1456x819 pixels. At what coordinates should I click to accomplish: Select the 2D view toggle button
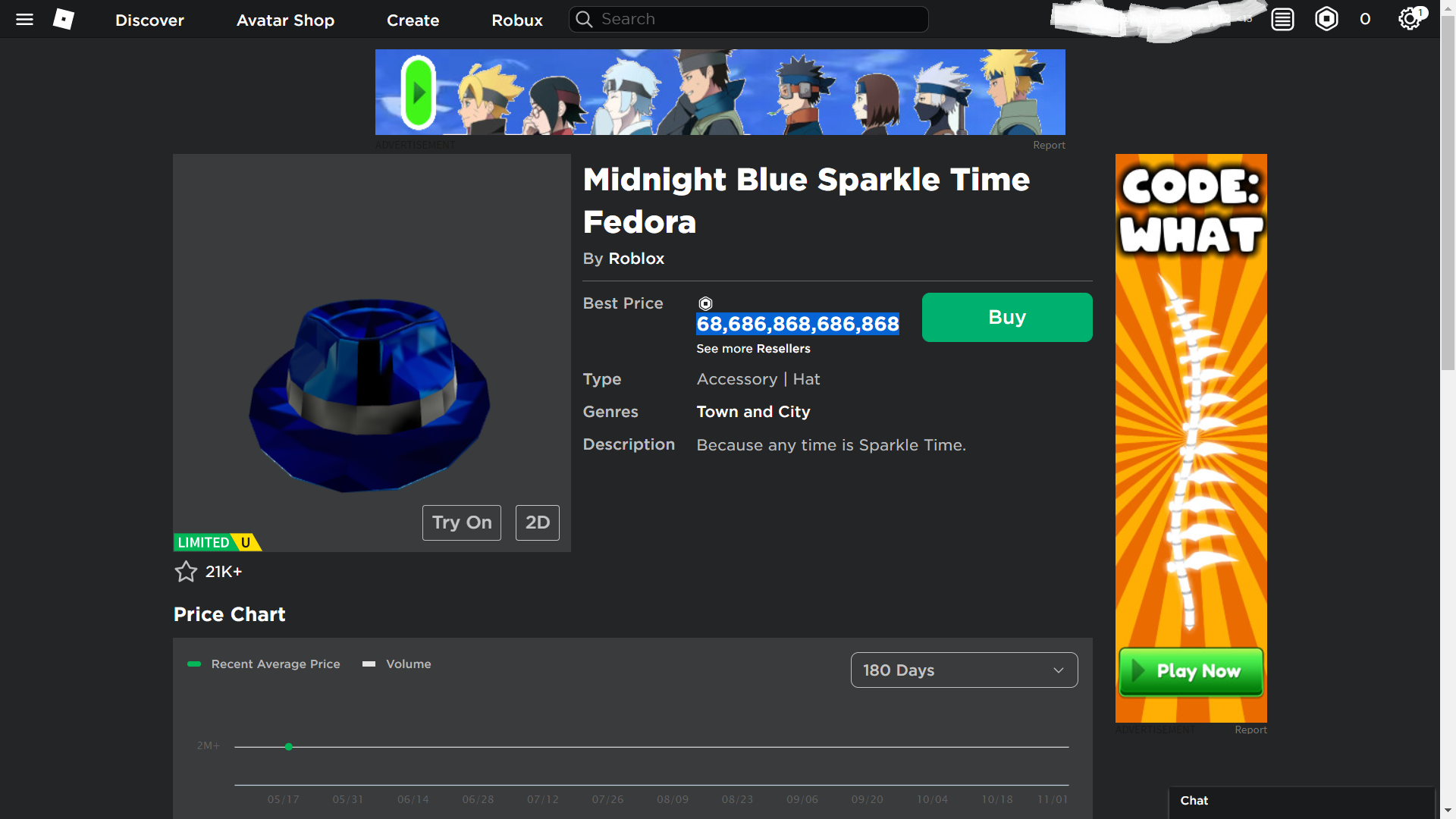[x=537, y=521]
